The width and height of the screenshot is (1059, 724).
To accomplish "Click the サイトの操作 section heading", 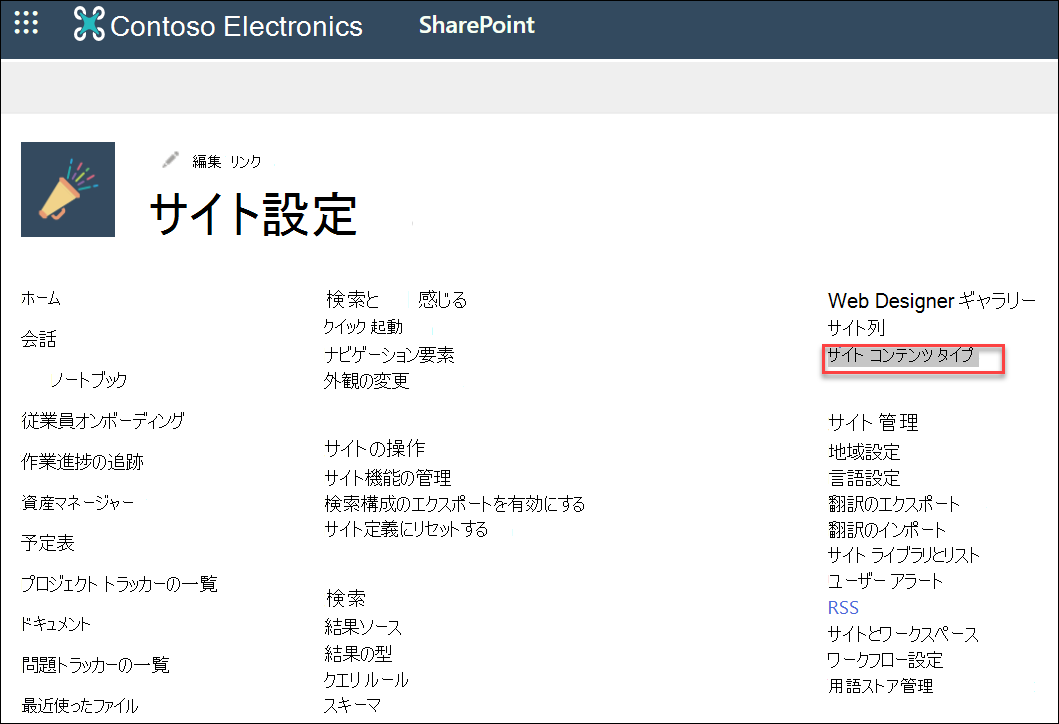I will click(375, 448).
